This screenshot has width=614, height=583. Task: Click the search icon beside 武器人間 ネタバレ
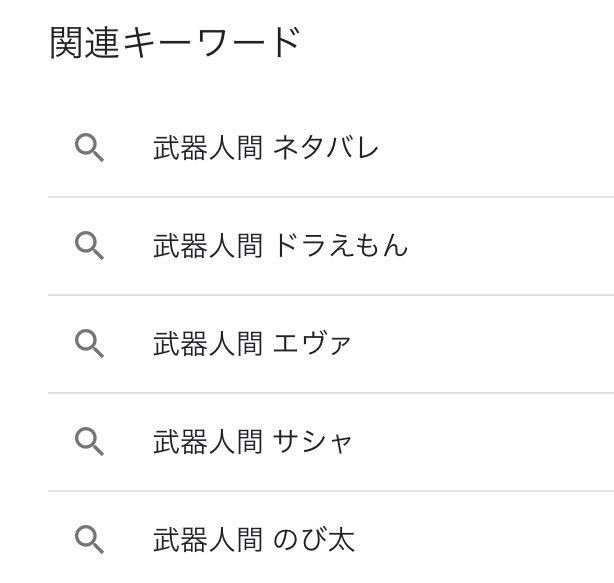(x=89, y=148)
